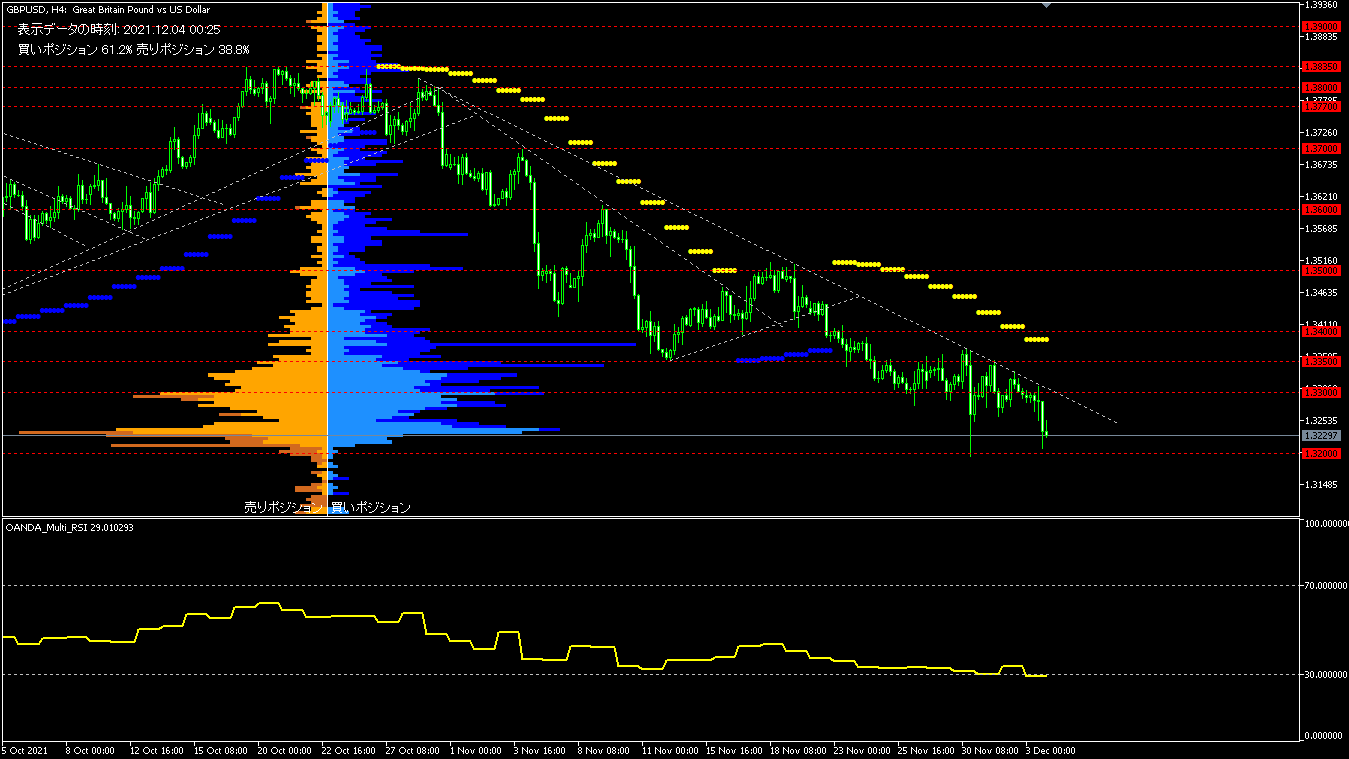
Task: Select the 1.38350 red price level label
Action: (x=1322, y=66)
